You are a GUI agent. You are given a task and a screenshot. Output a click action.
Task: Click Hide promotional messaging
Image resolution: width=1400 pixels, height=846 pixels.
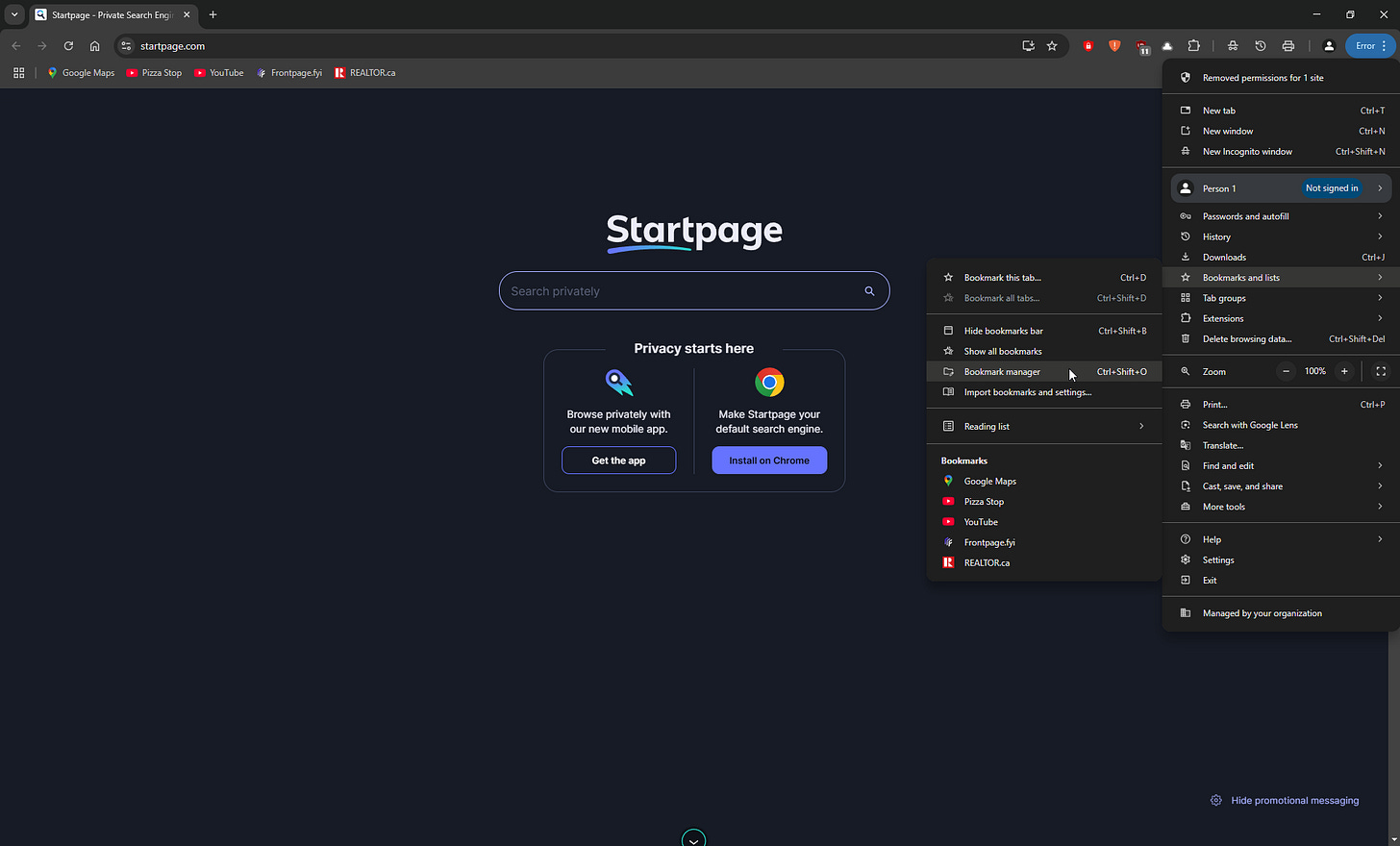click(1285, 800)
